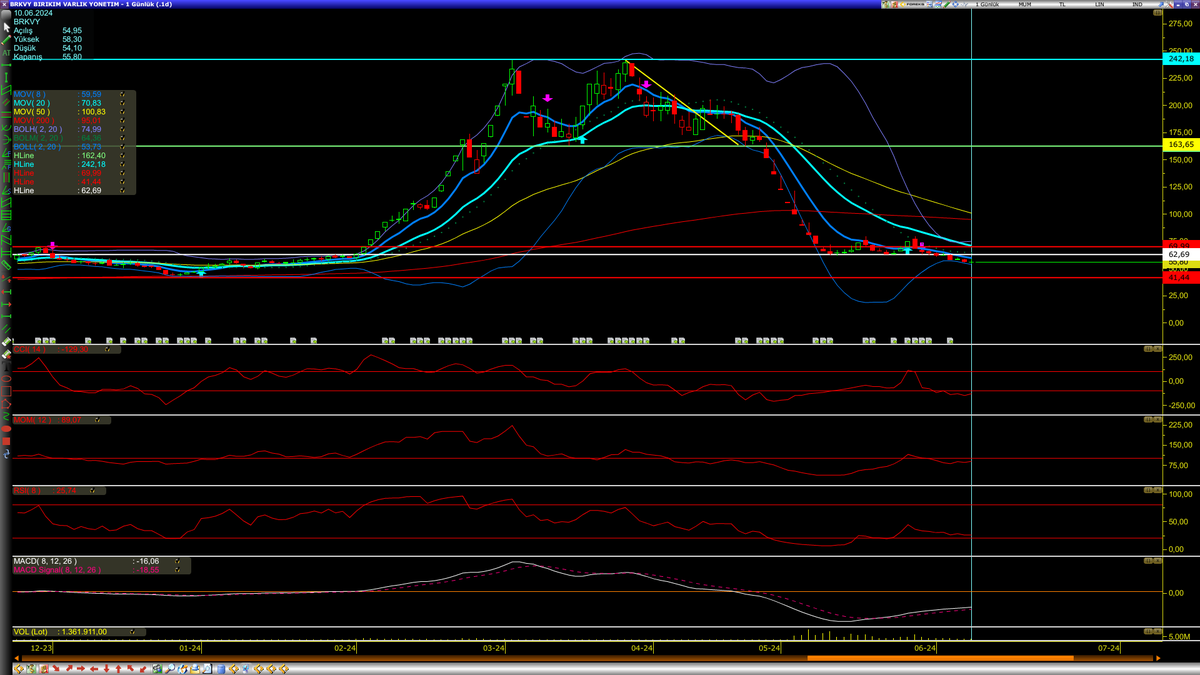Click the BRKVY symbol name in info box
The image size is (1200, 675).
coord(26,21)
